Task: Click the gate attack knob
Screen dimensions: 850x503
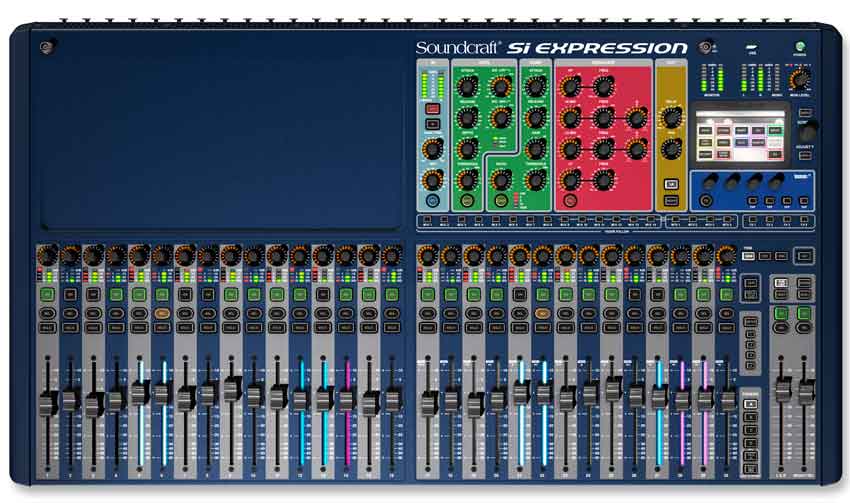Action: tap(467, 86)
